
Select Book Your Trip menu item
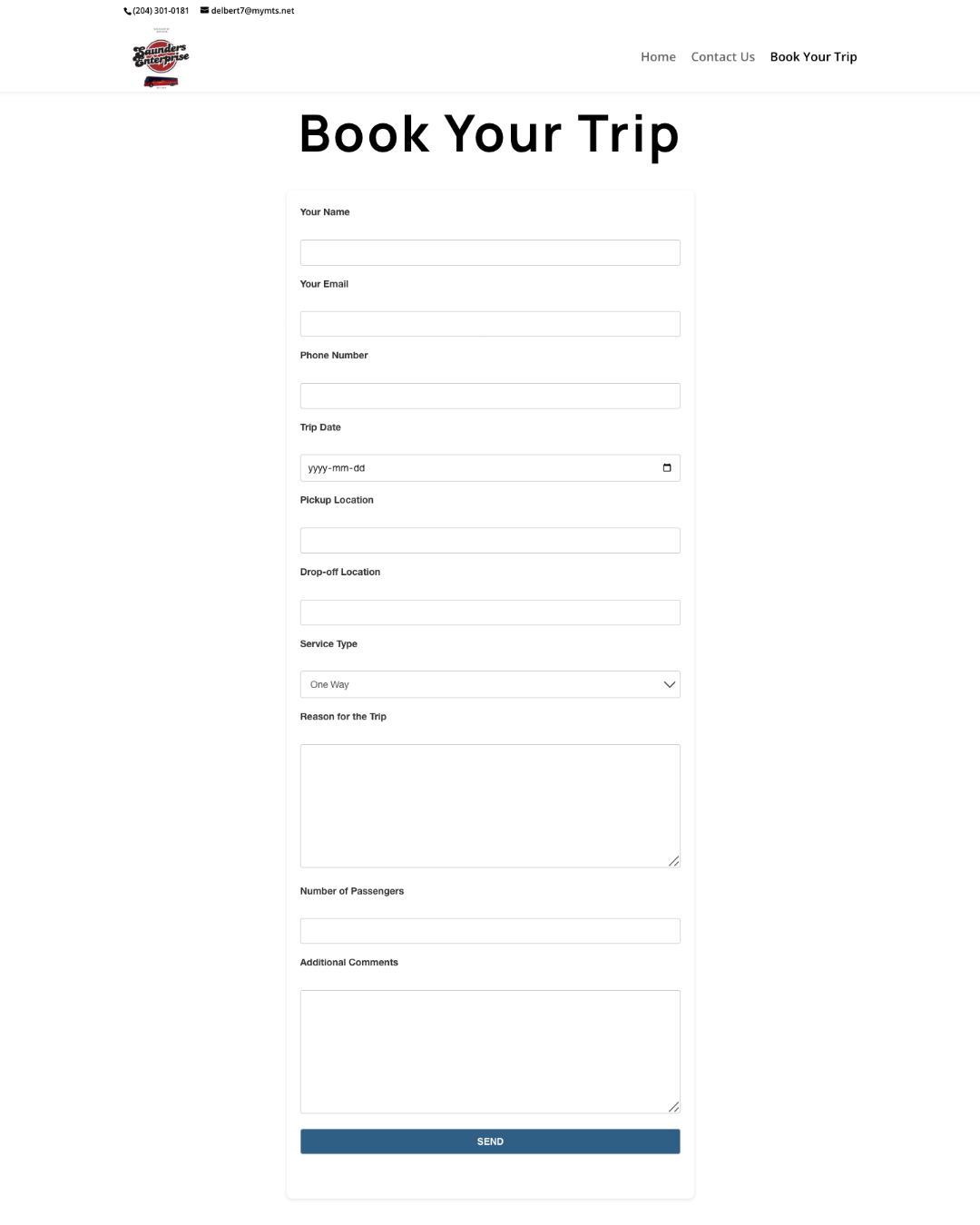click(x=813, y=57)
